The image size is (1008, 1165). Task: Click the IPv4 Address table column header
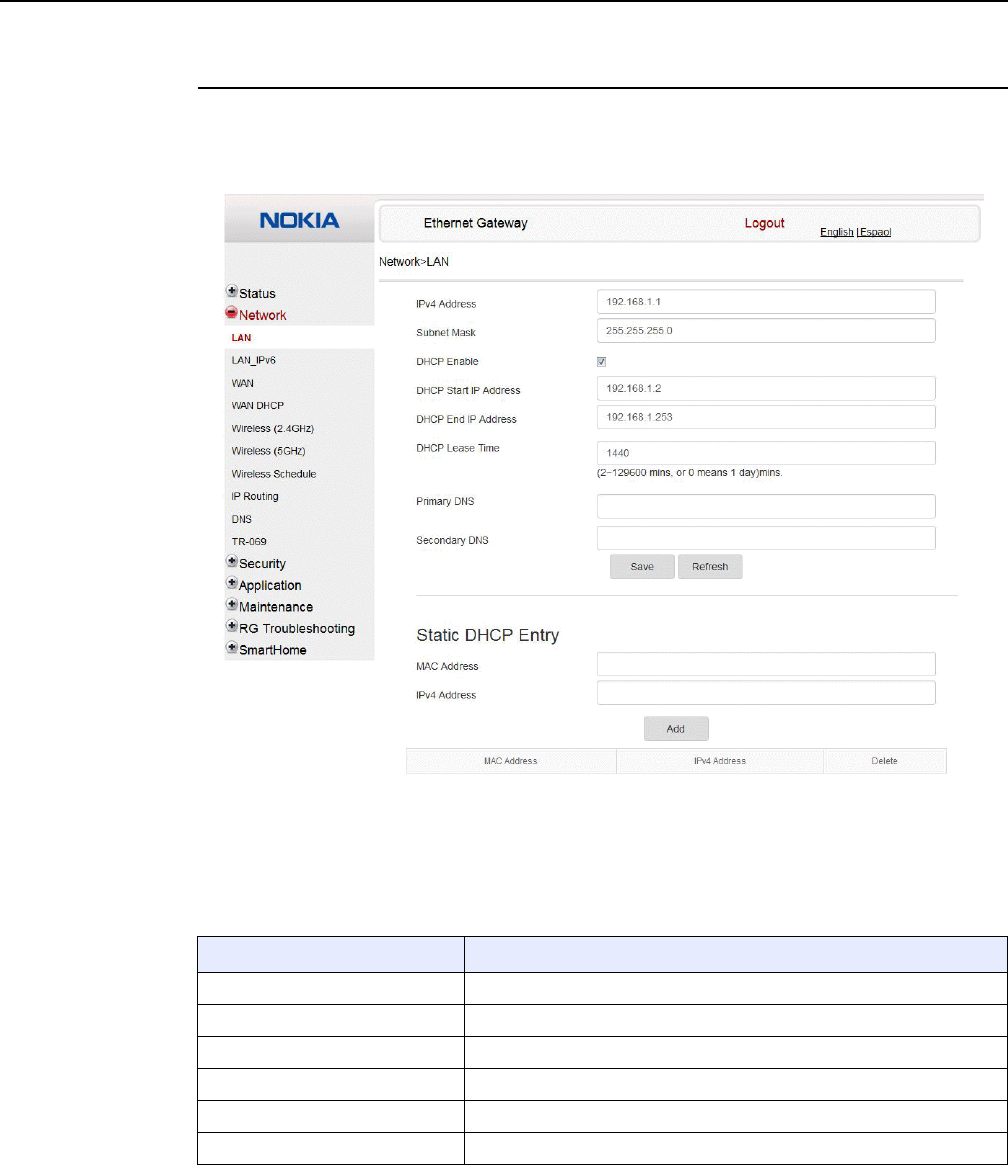[x=720, y=761]
